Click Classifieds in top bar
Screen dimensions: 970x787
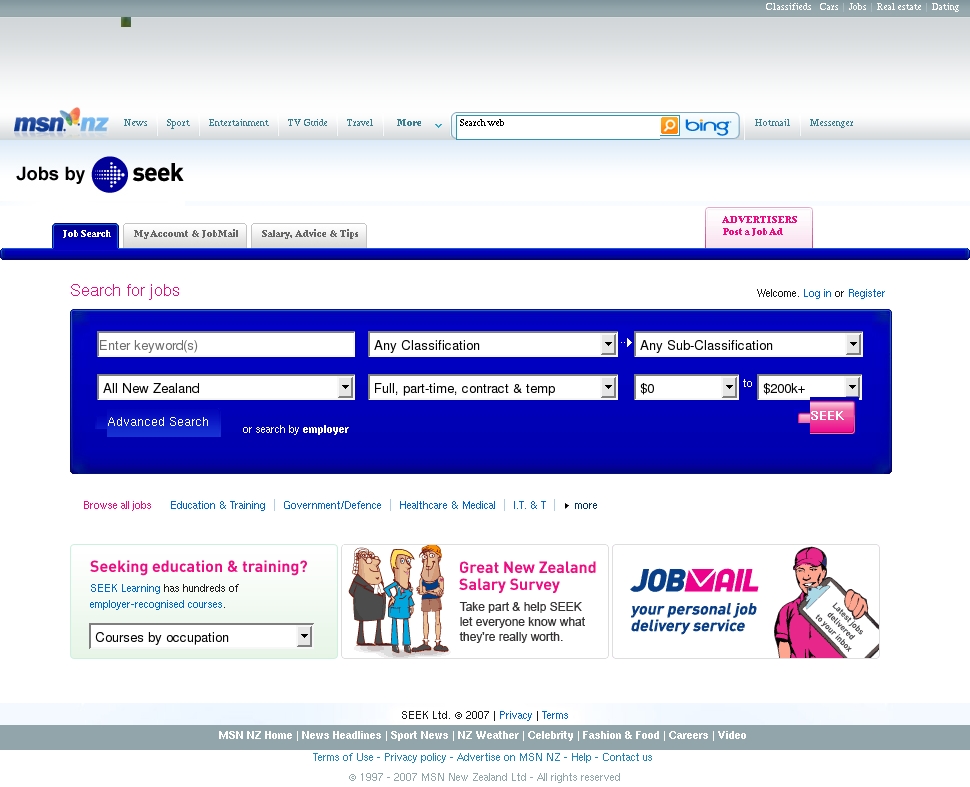[788, 7]
